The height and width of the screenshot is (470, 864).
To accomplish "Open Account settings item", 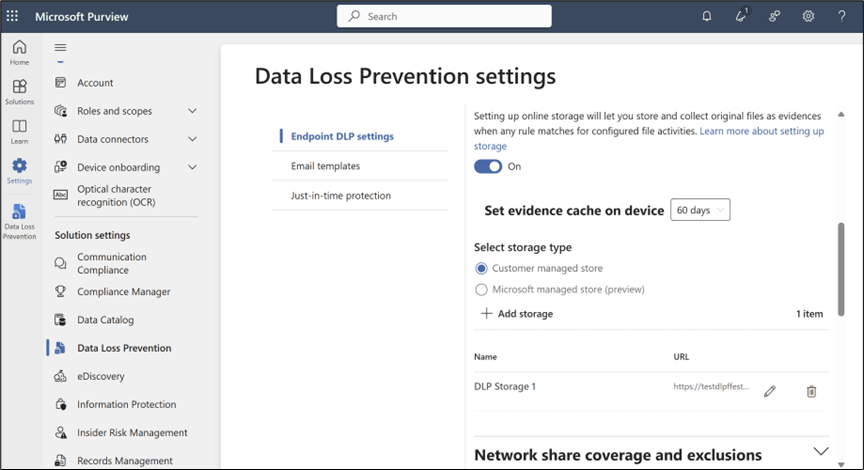I will (x=95, y=83).
